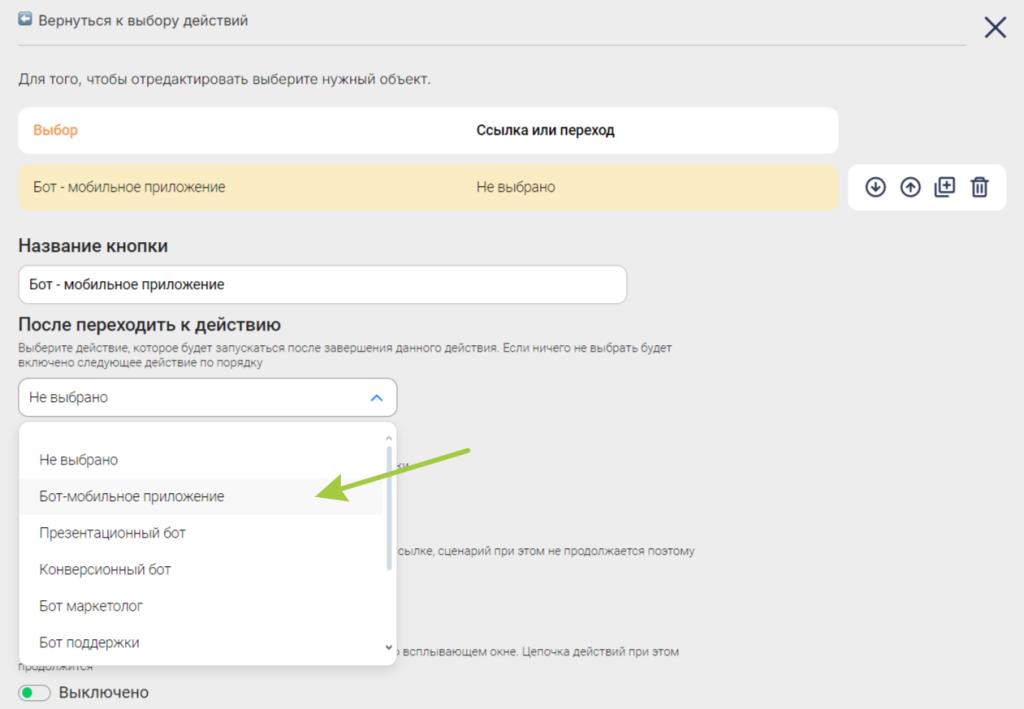The image size is (1024, 709).
Task: Click the Ссылка или переход column header
Action: (545, 130)
